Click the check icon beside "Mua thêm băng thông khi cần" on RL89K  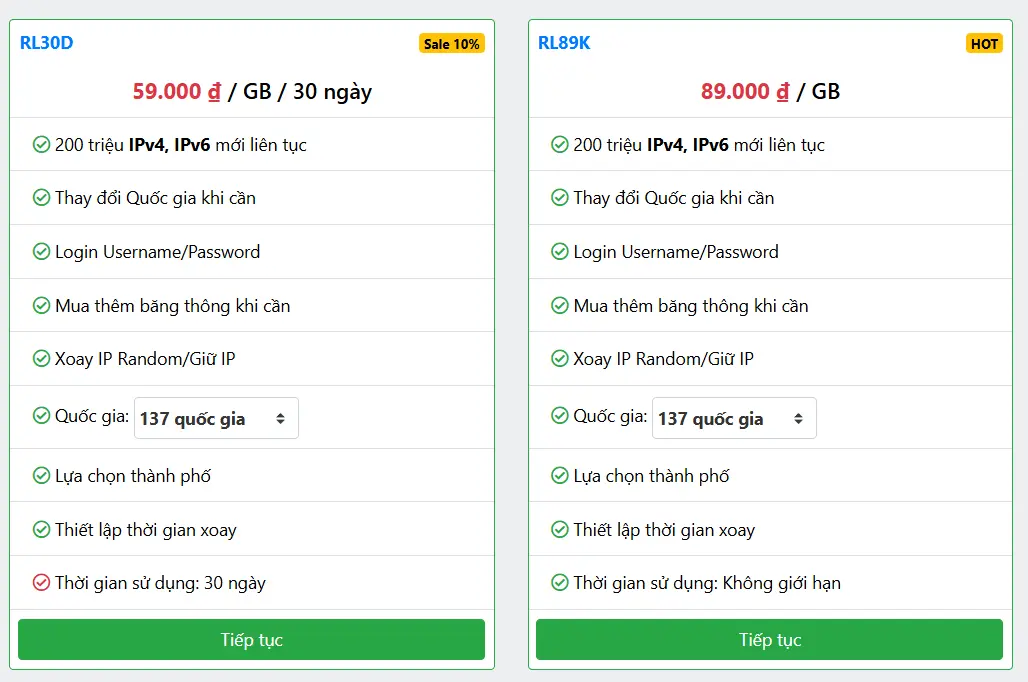[558, 306]
